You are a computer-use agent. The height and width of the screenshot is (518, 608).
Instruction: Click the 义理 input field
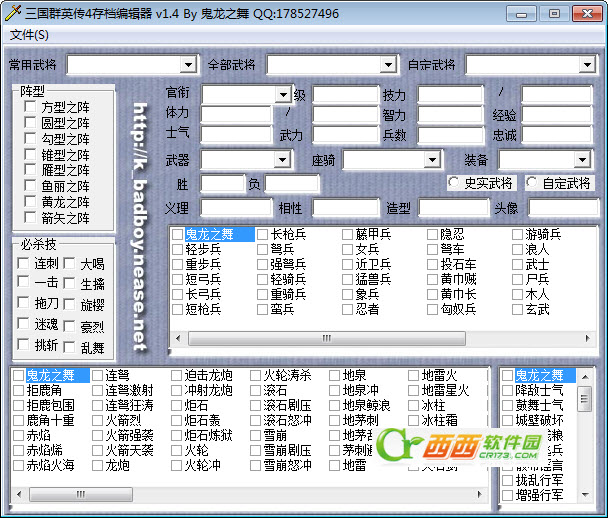[236, 207]
